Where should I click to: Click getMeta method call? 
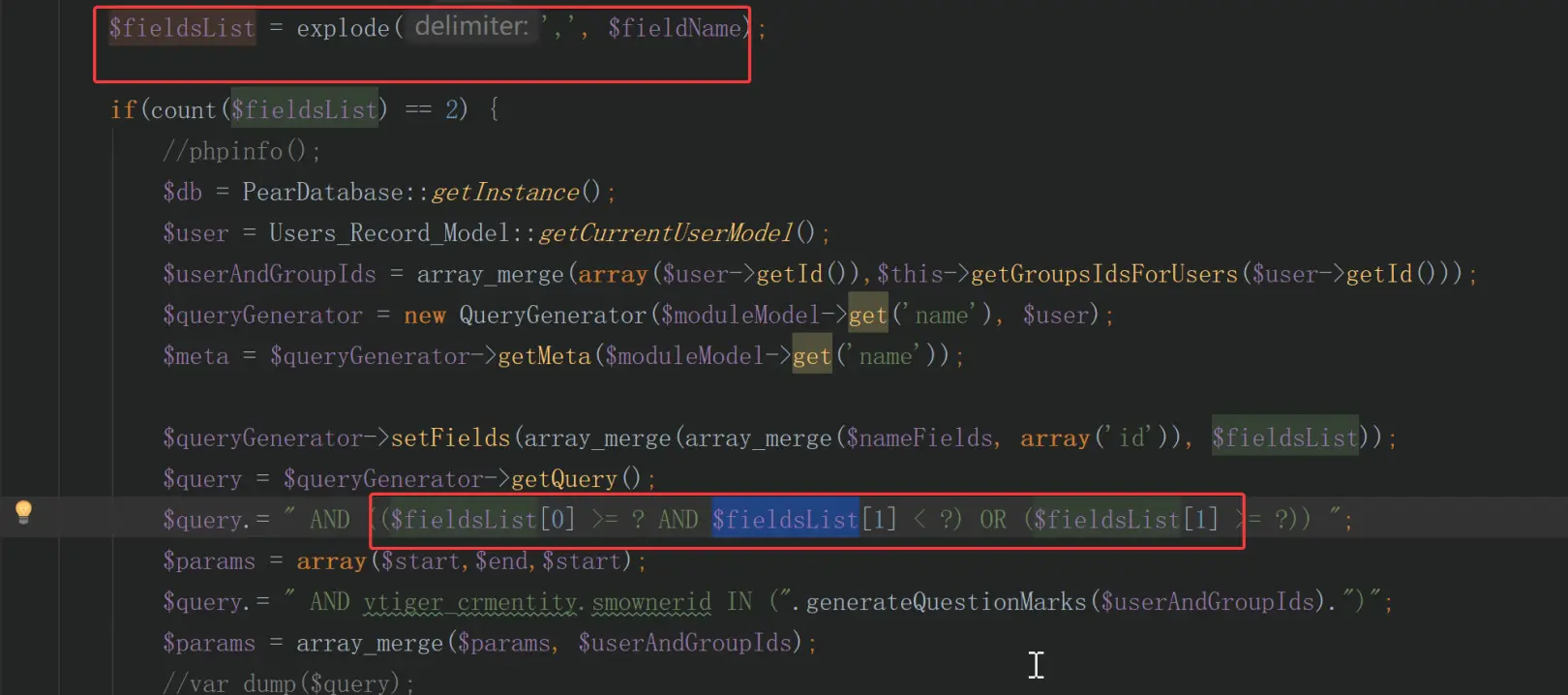pos(544,356)
